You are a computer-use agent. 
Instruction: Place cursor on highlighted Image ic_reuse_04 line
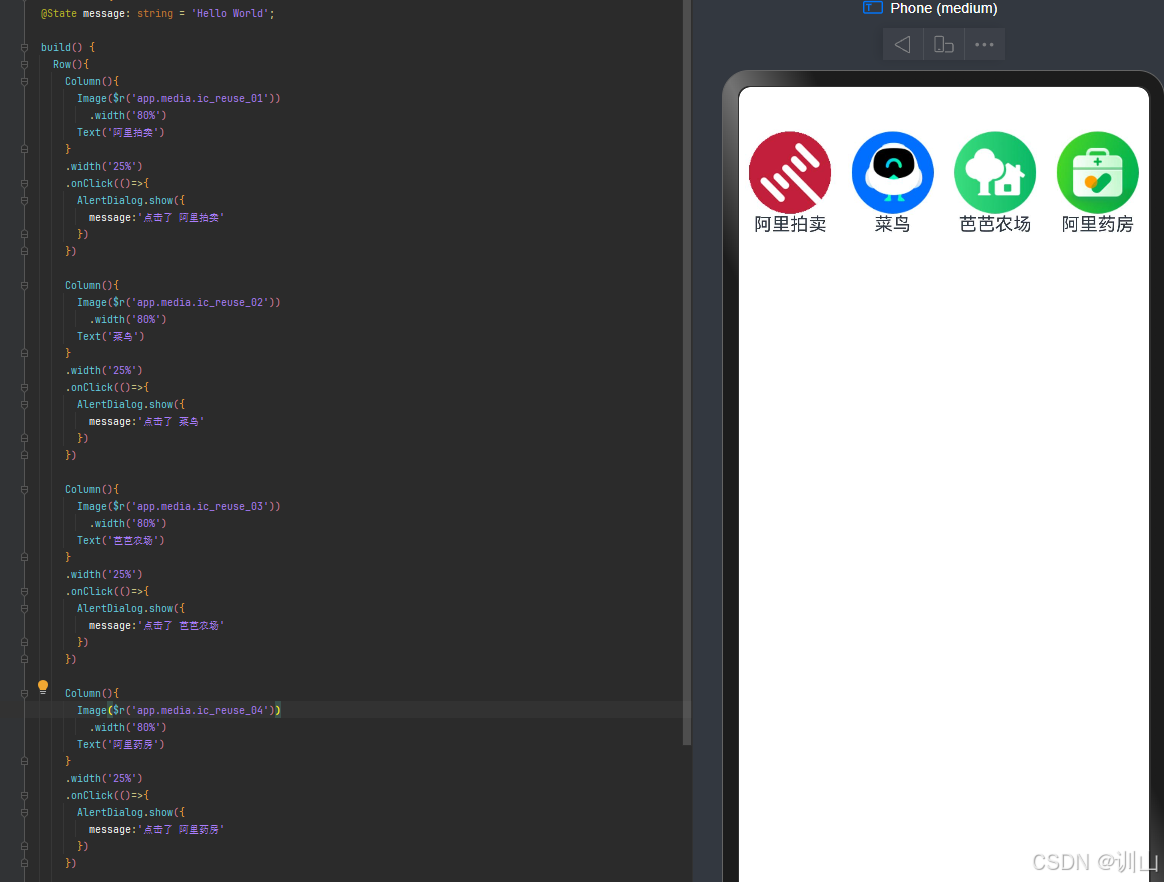(178, 710)
